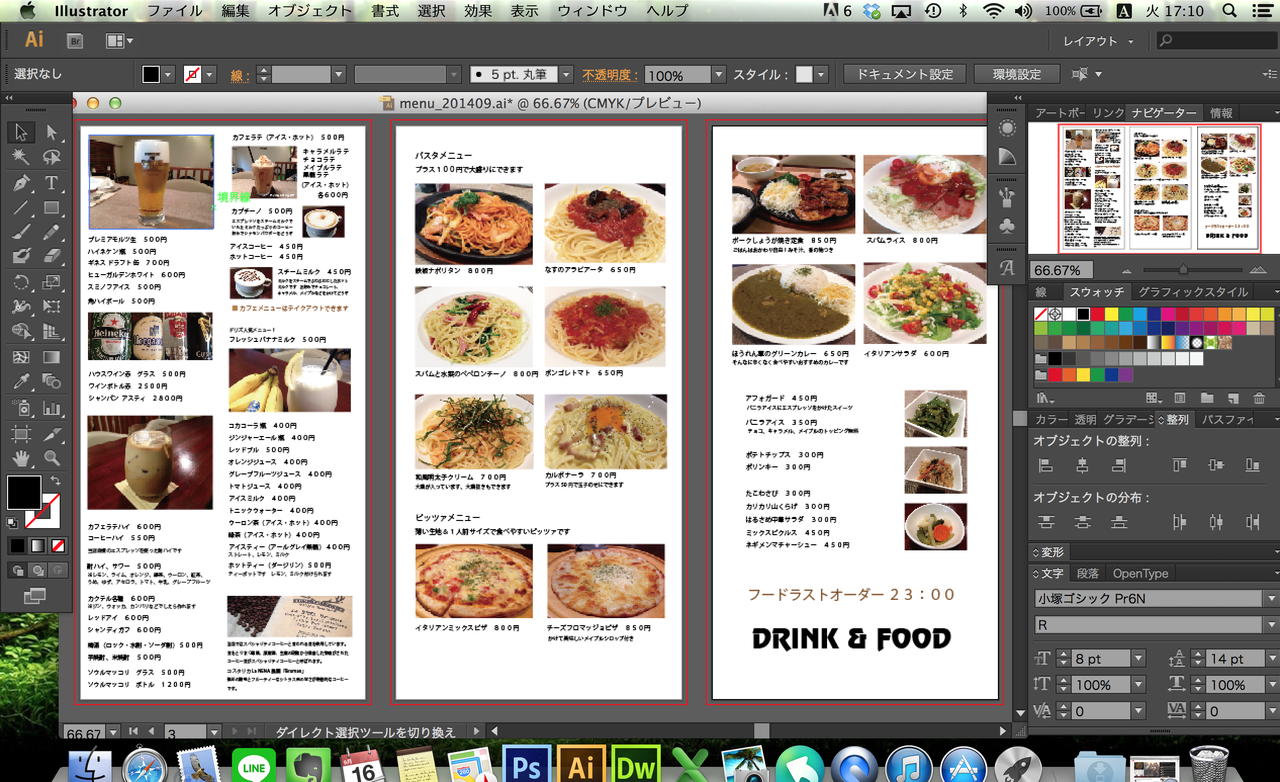
Task: Open the ファイル menu
Action: (x=175, y=11)
